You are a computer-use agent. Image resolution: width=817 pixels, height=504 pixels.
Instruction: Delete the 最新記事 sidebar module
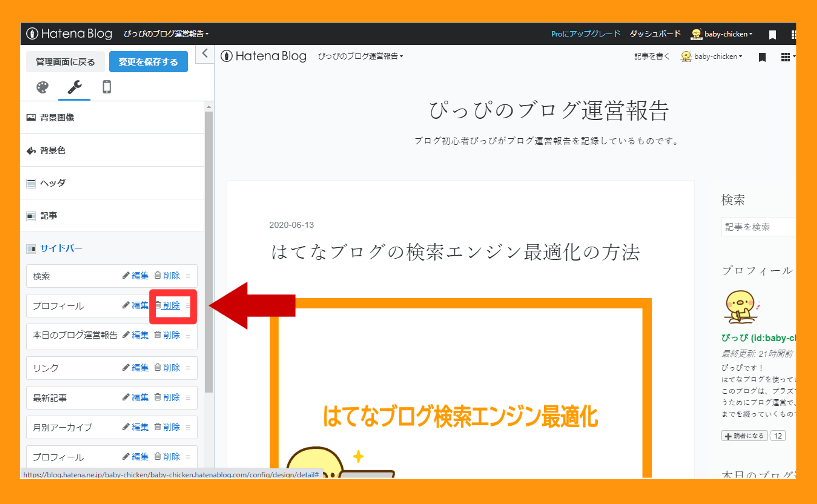[x=167, y=397]
